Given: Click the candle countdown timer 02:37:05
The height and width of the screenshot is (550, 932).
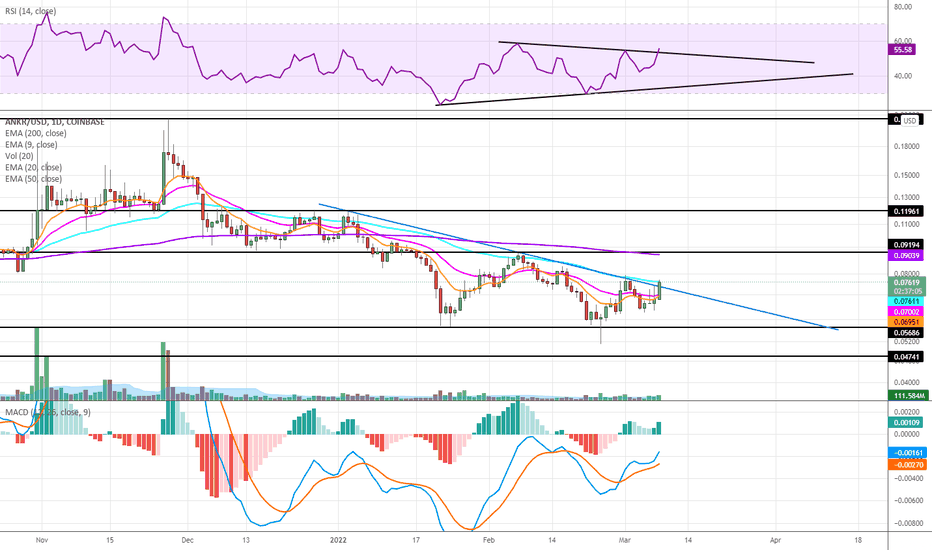Looking at the screenshot, I should pyautogui.click(x=906, y=291).
